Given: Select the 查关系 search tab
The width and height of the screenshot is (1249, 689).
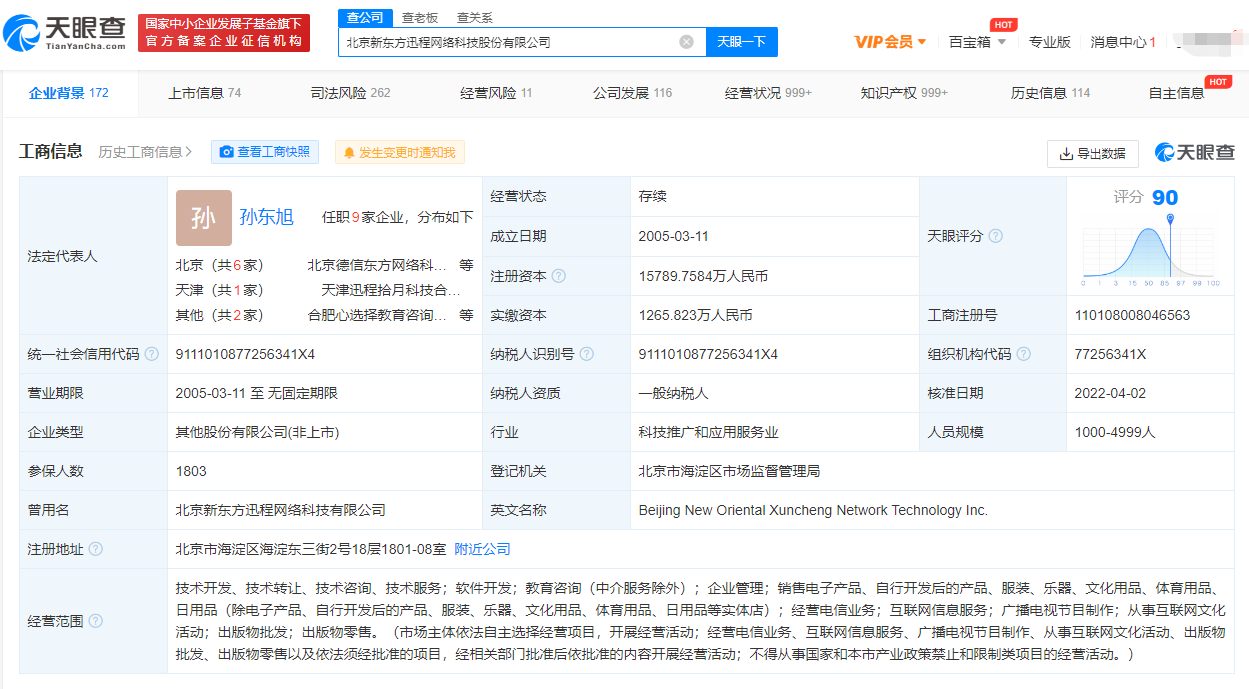Looking at the screenshot, I should [x=474, y=17].
